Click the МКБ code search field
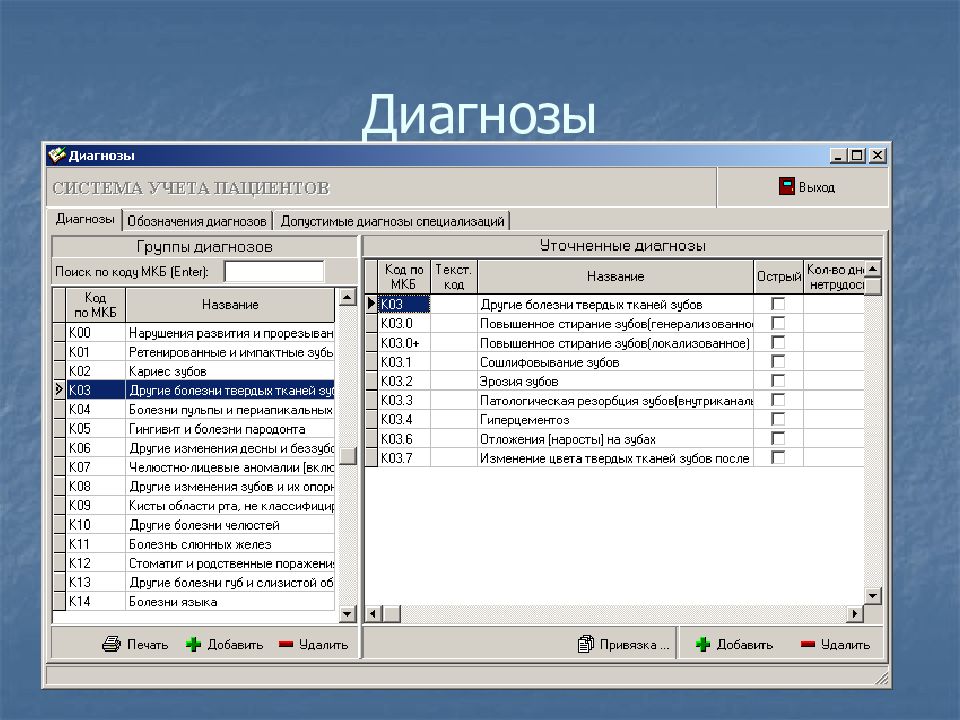This screenshot has width=960, height=720. coord(274,271)
